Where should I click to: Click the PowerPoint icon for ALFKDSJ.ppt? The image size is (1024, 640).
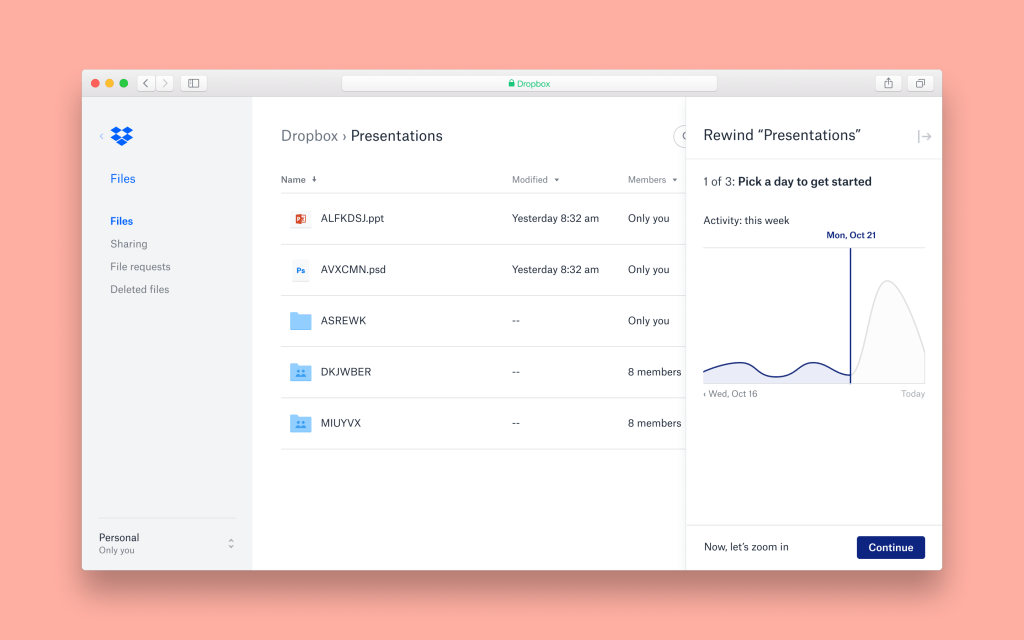click(x=300, y=219)
